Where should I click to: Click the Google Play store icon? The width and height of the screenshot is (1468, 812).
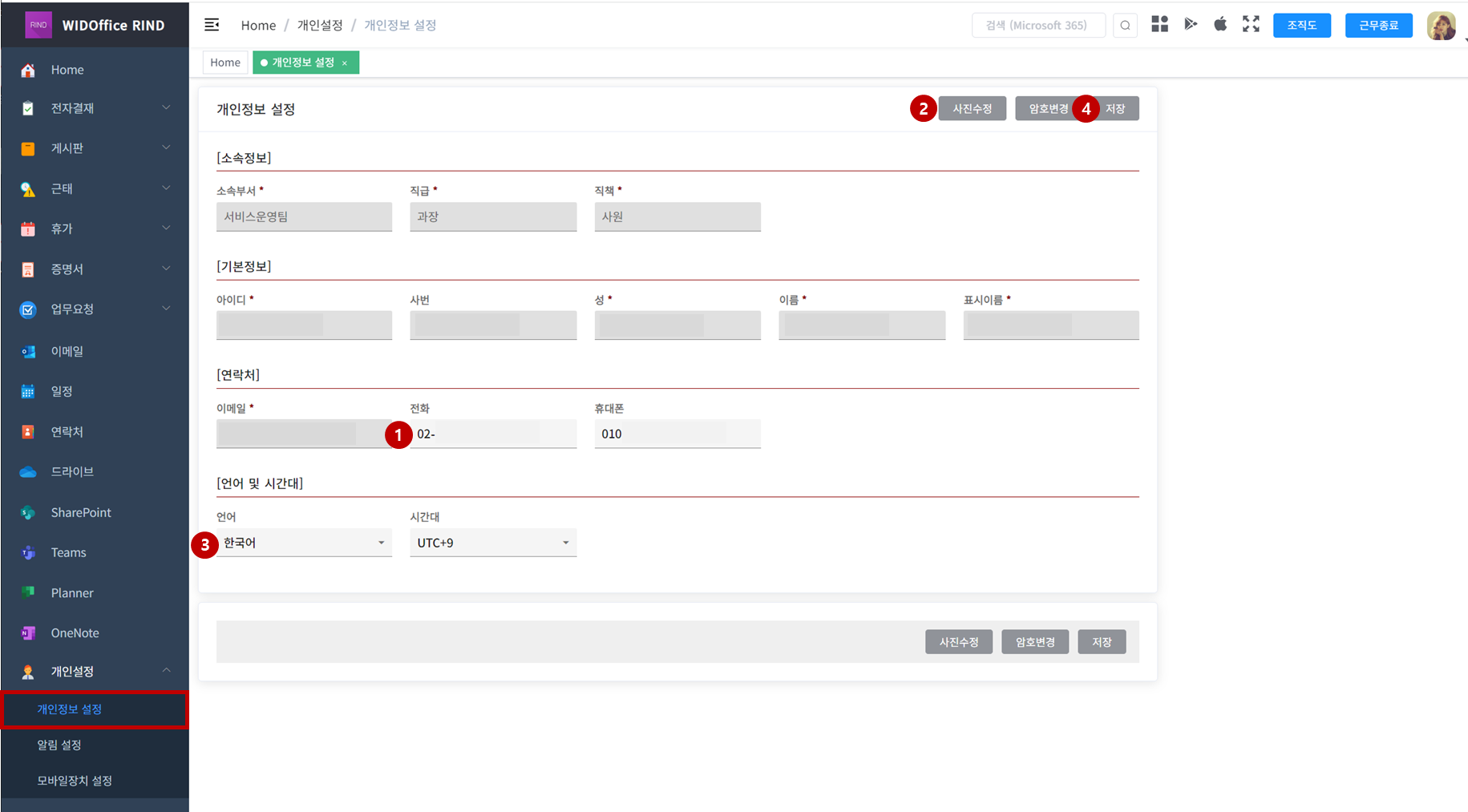coord(1191,24)
